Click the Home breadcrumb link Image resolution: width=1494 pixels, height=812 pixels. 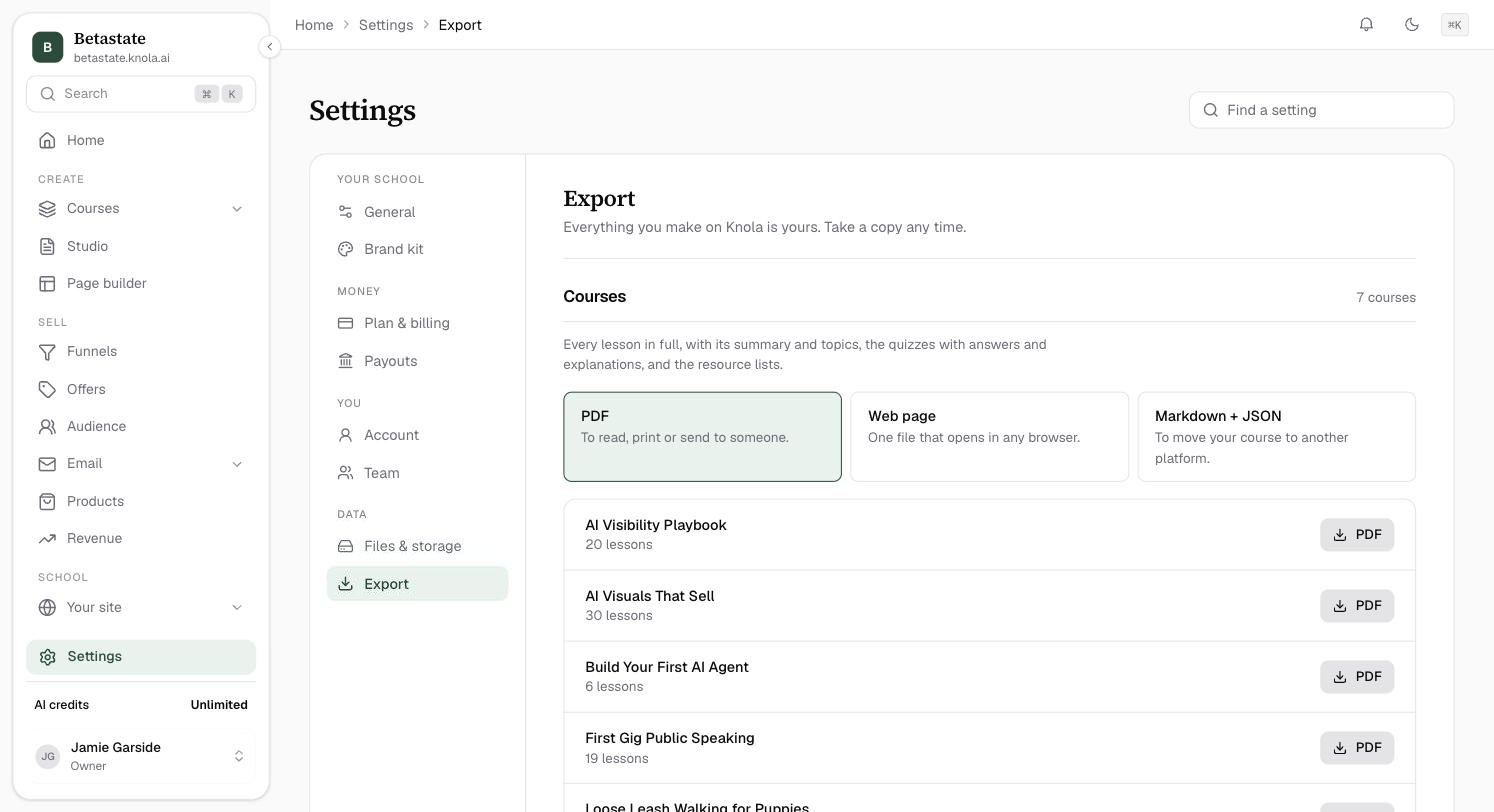(x=314, y=25)
